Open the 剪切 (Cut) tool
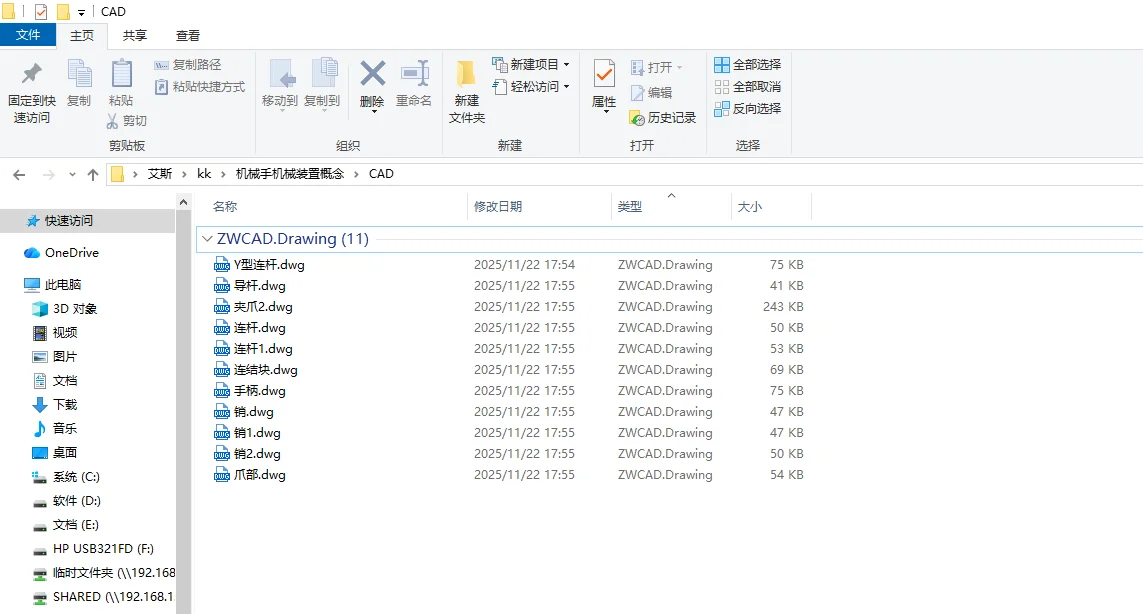The image size is (1143, 614). tap(129, 120)
